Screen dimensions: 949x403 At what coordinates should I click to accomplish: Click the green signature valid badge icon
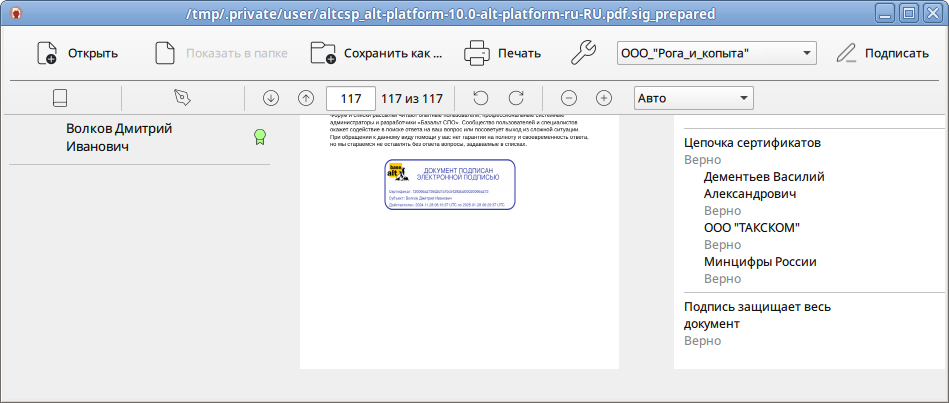point(260,137)
